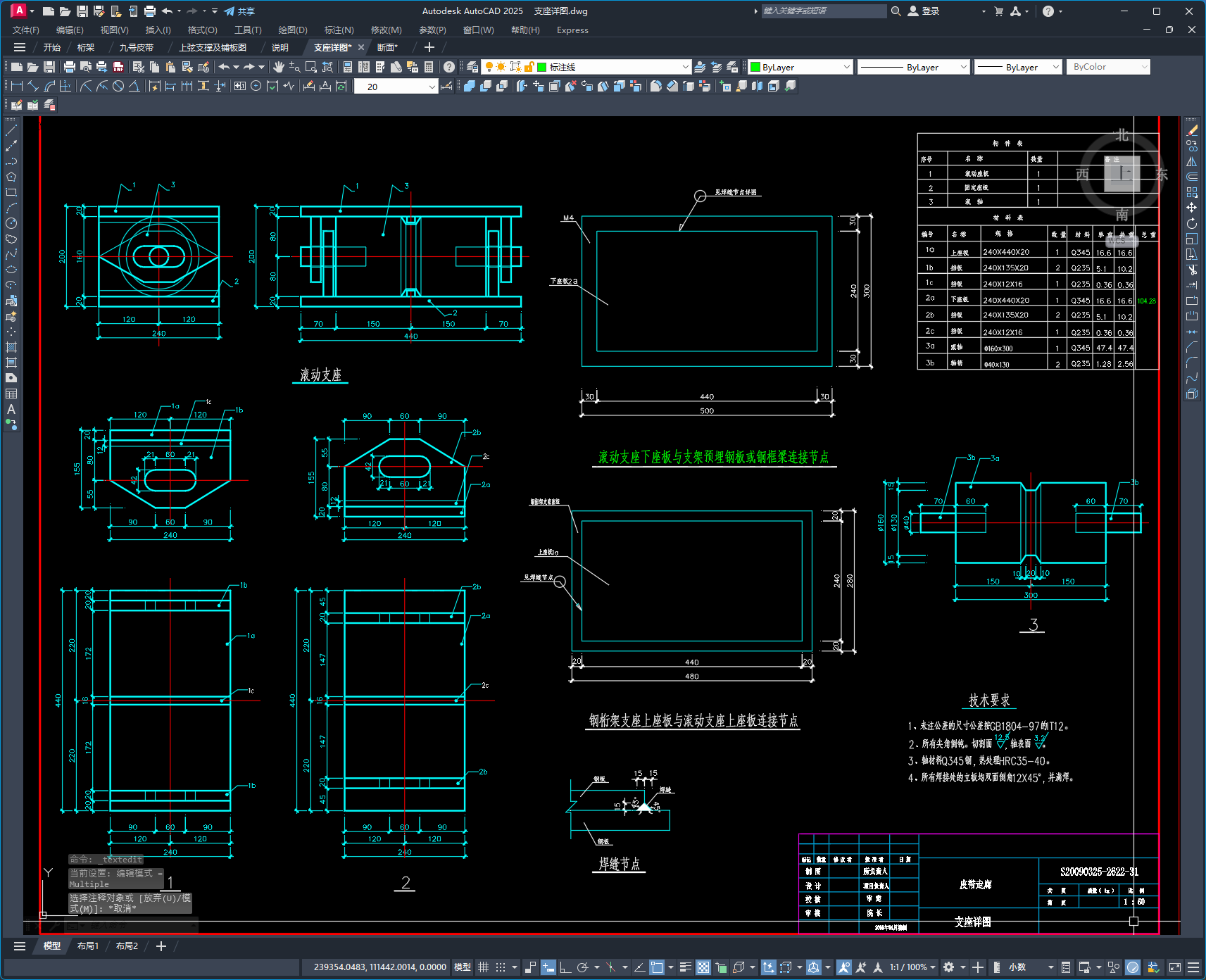Select the Aligned dimension tool

pyautogui.click(x=33, y=86)
